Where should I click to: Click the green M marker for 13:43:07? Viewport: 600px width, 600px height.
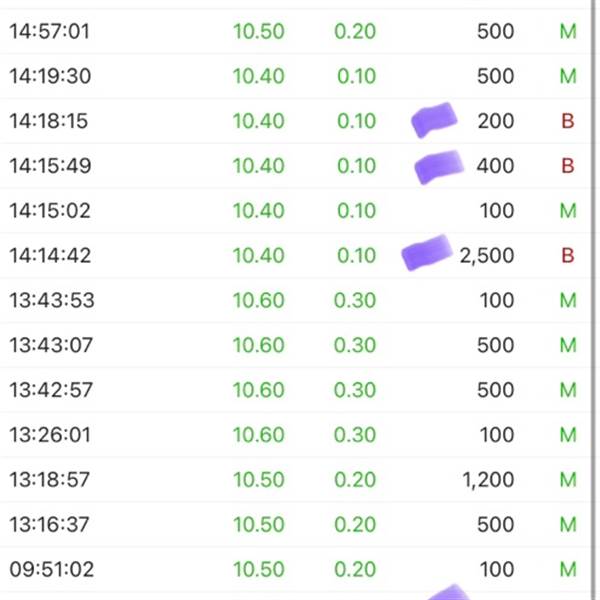point(567,346)
